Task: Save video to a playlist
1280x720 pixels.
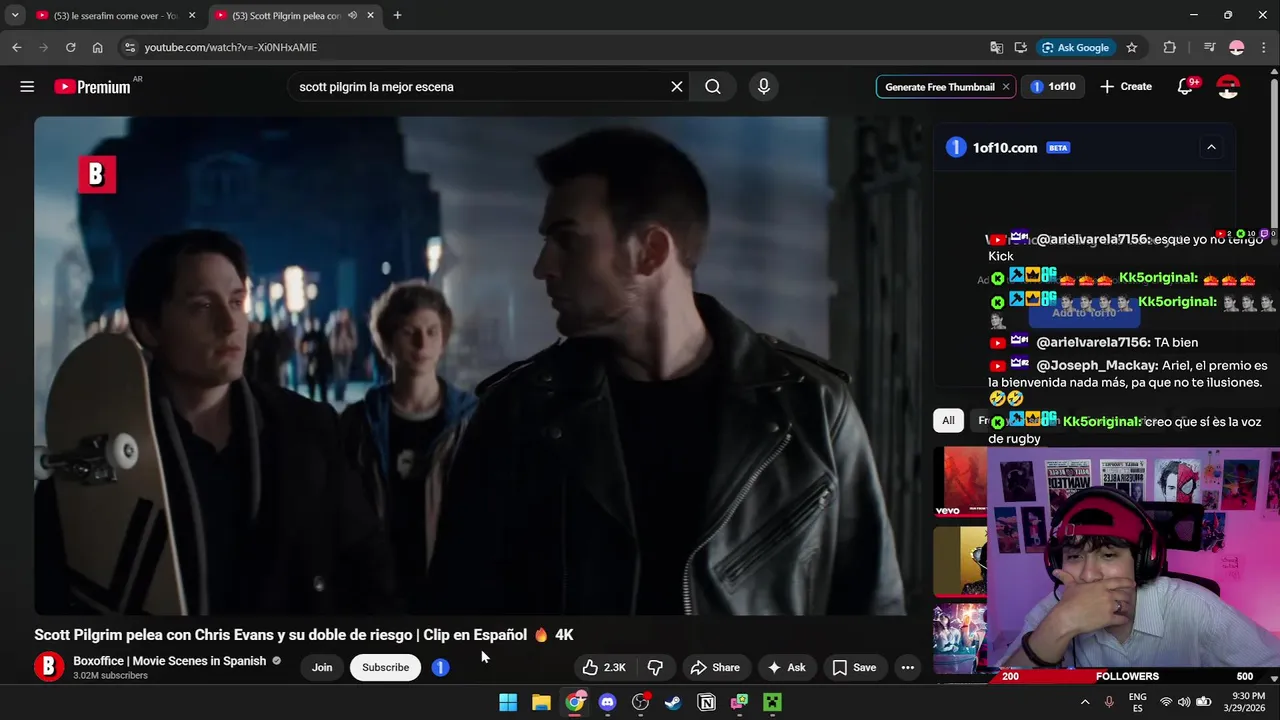Action: (x=854, y=667)
